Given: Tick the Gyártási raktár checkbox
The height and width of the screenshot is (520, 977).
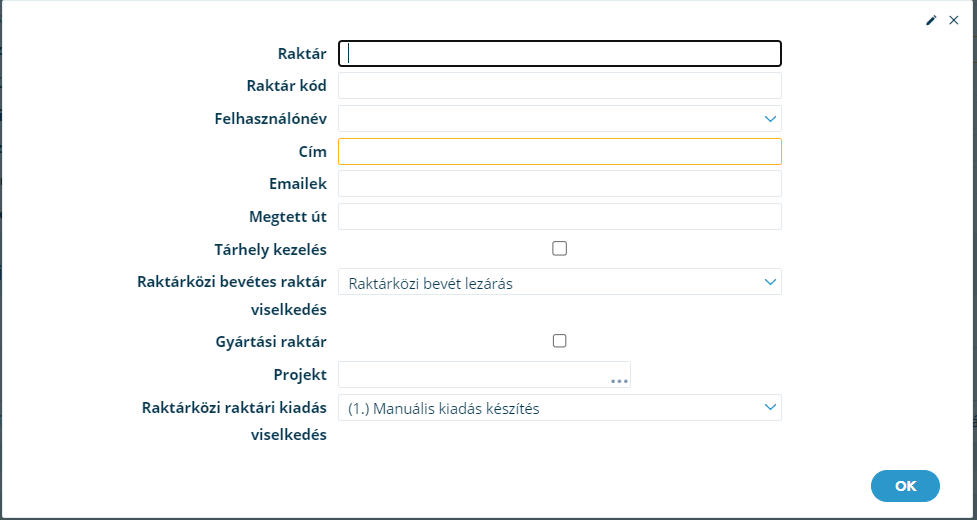Looking at the screenshot, I should pos(560,341).
